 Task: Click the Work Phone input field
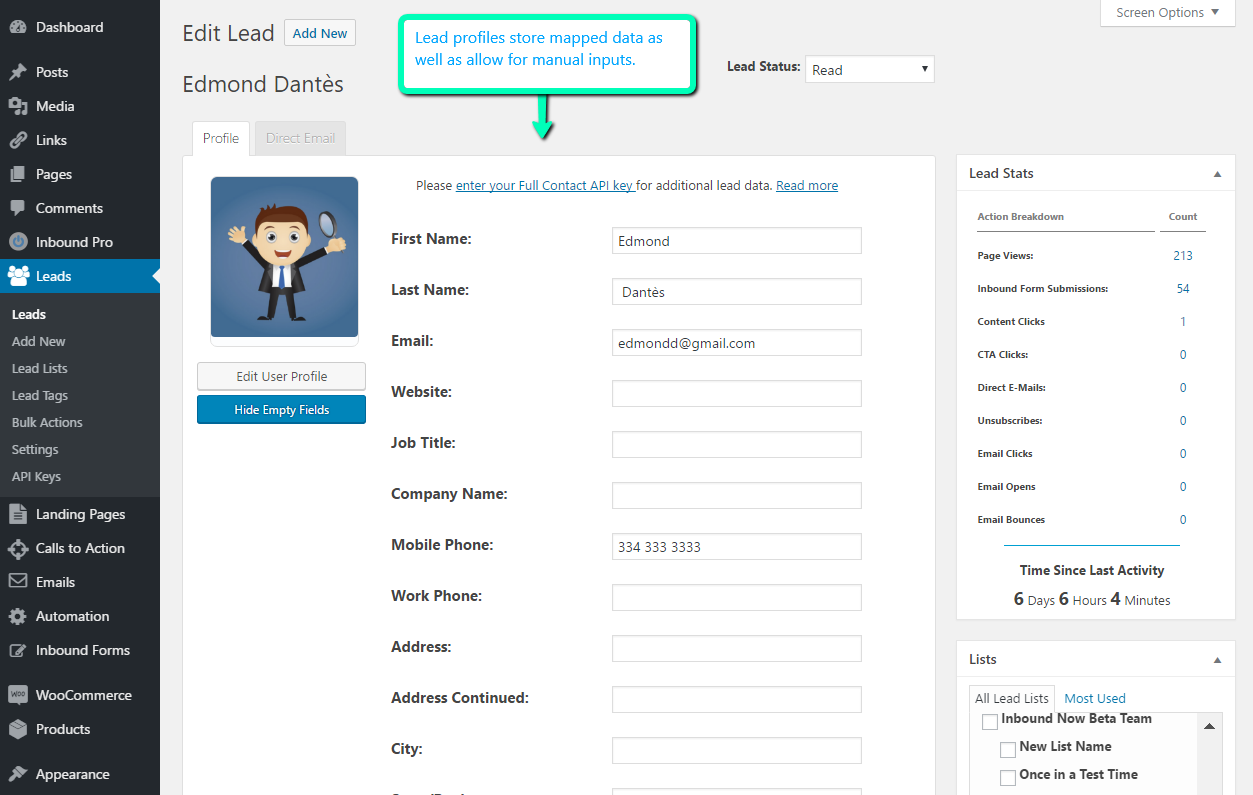[x=737, y=597]
